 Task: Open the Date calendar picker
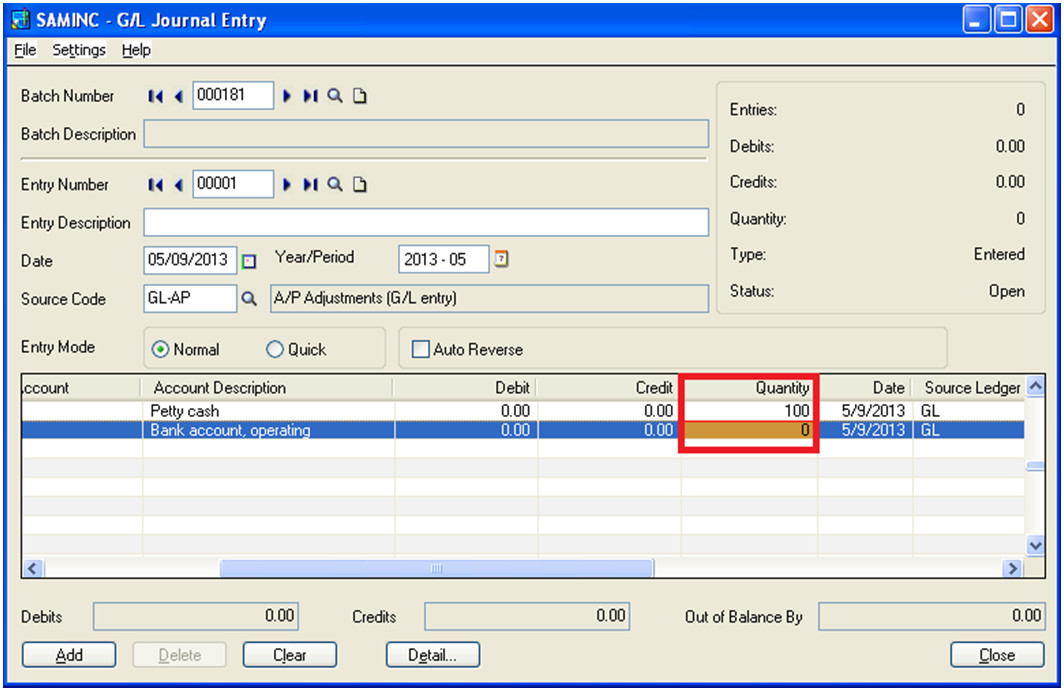tap(250, 261)
